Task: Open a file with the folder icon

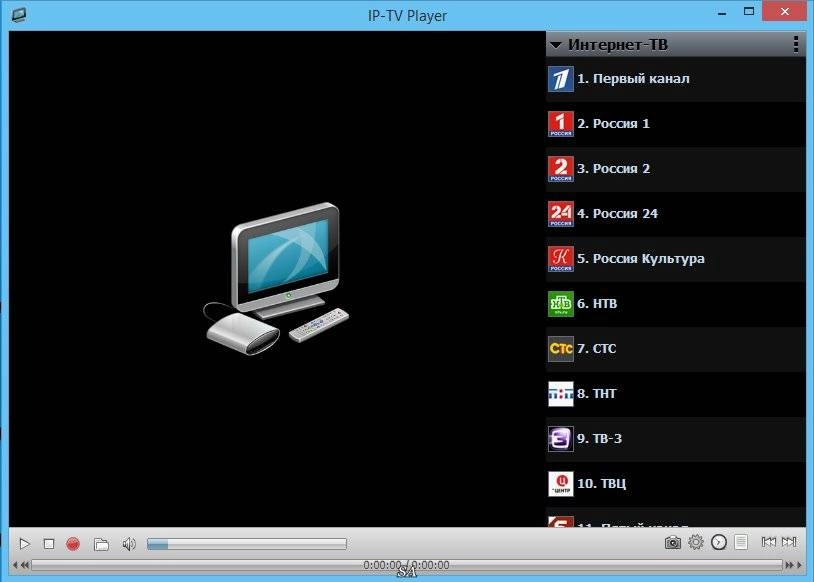Action: pos(101,544)
